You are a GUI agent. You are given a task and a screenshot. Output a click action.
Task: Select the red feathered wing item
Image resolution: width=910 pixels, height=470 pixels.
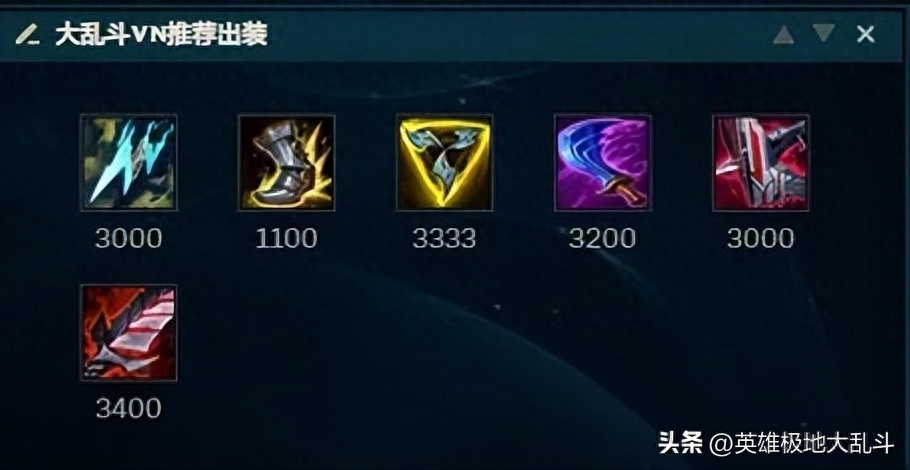129,332
